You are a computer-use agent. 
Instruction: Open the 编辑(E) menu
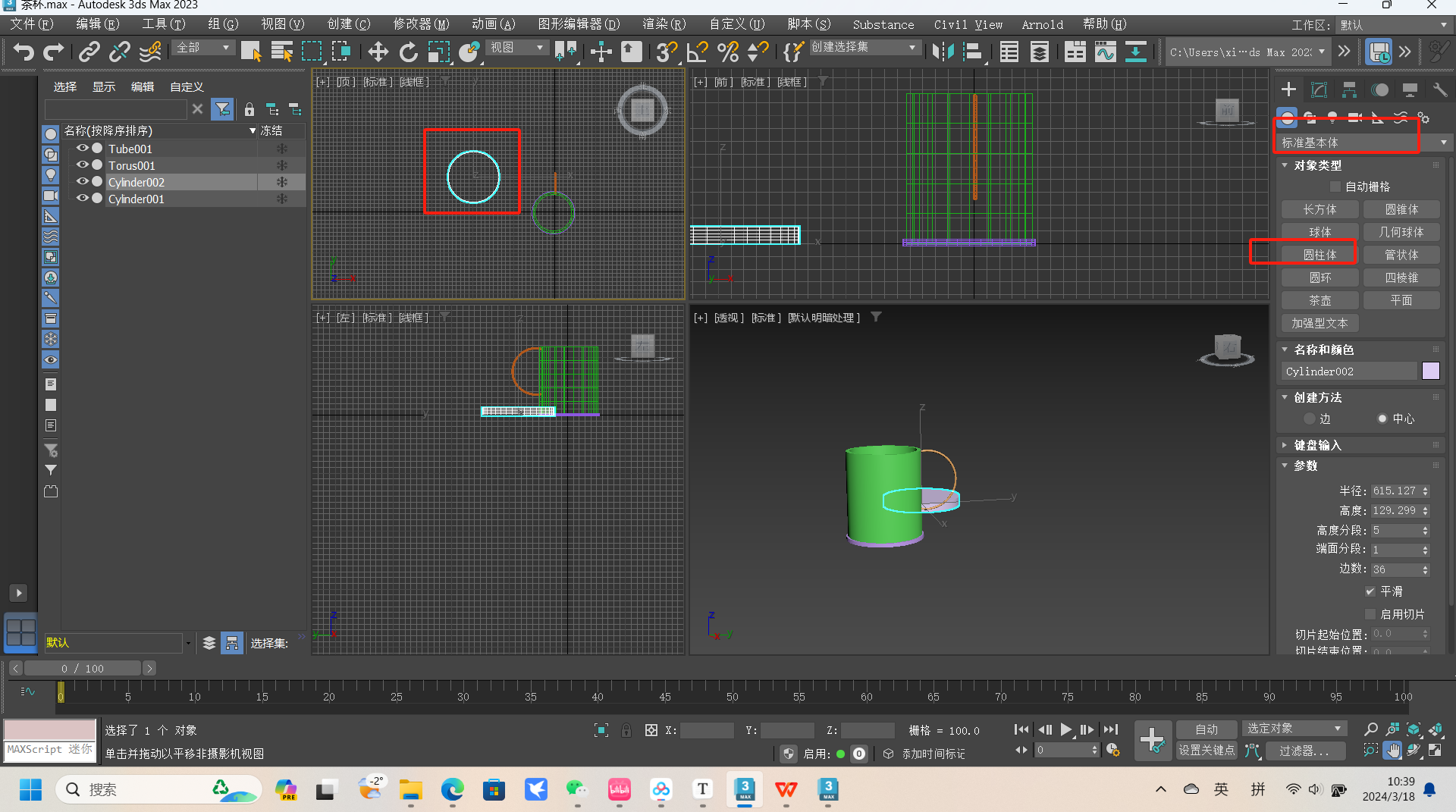(98, 24)
